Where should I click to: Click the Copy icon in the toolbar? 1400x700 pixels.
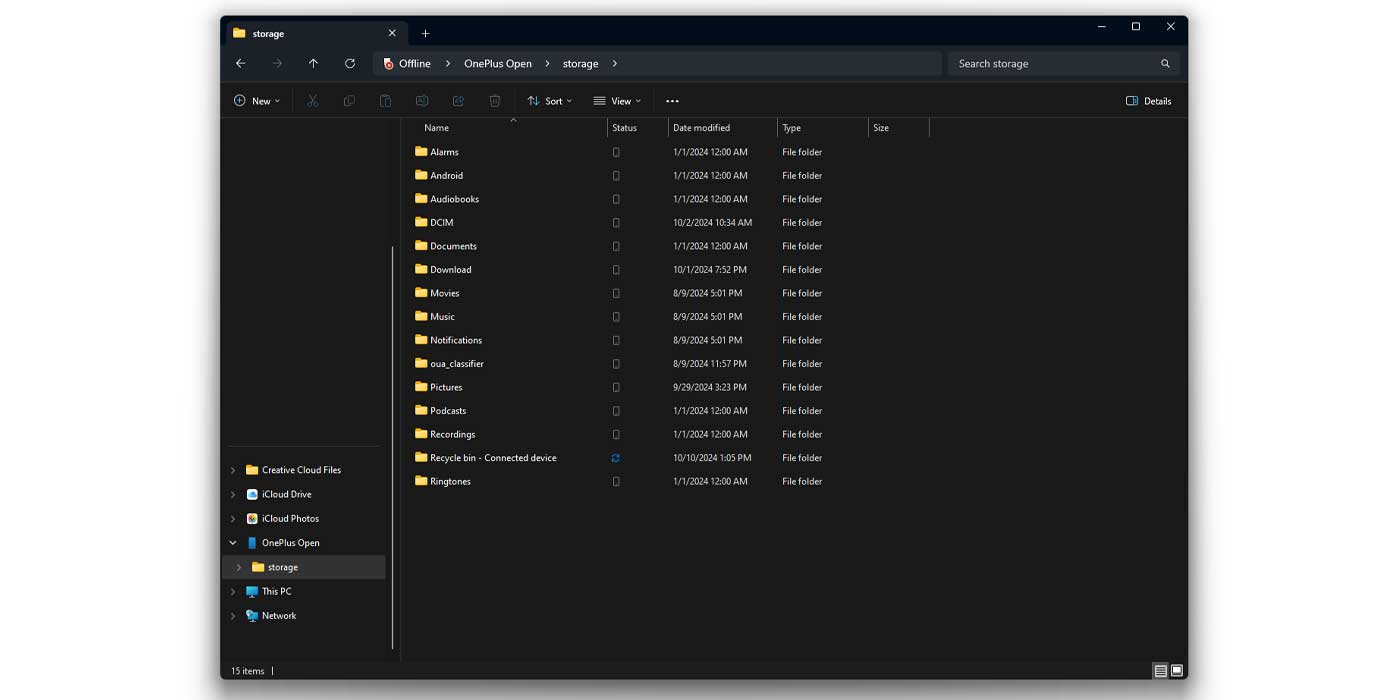(348, 100)
